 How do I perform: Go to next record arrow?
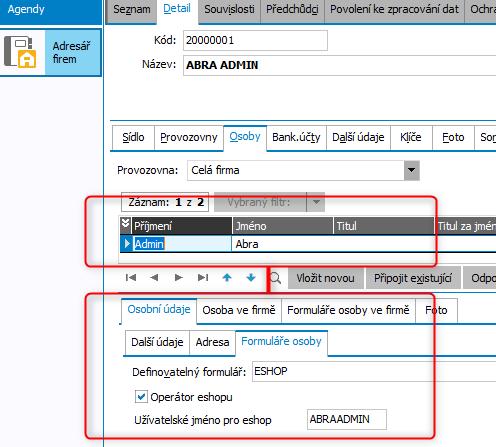coord(179,277)
